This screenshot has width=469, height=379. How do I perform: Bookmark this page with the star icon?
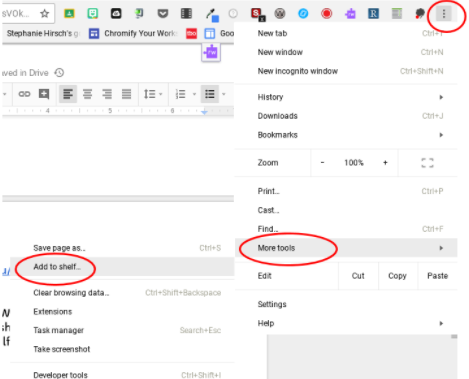[x=44, y=14]
